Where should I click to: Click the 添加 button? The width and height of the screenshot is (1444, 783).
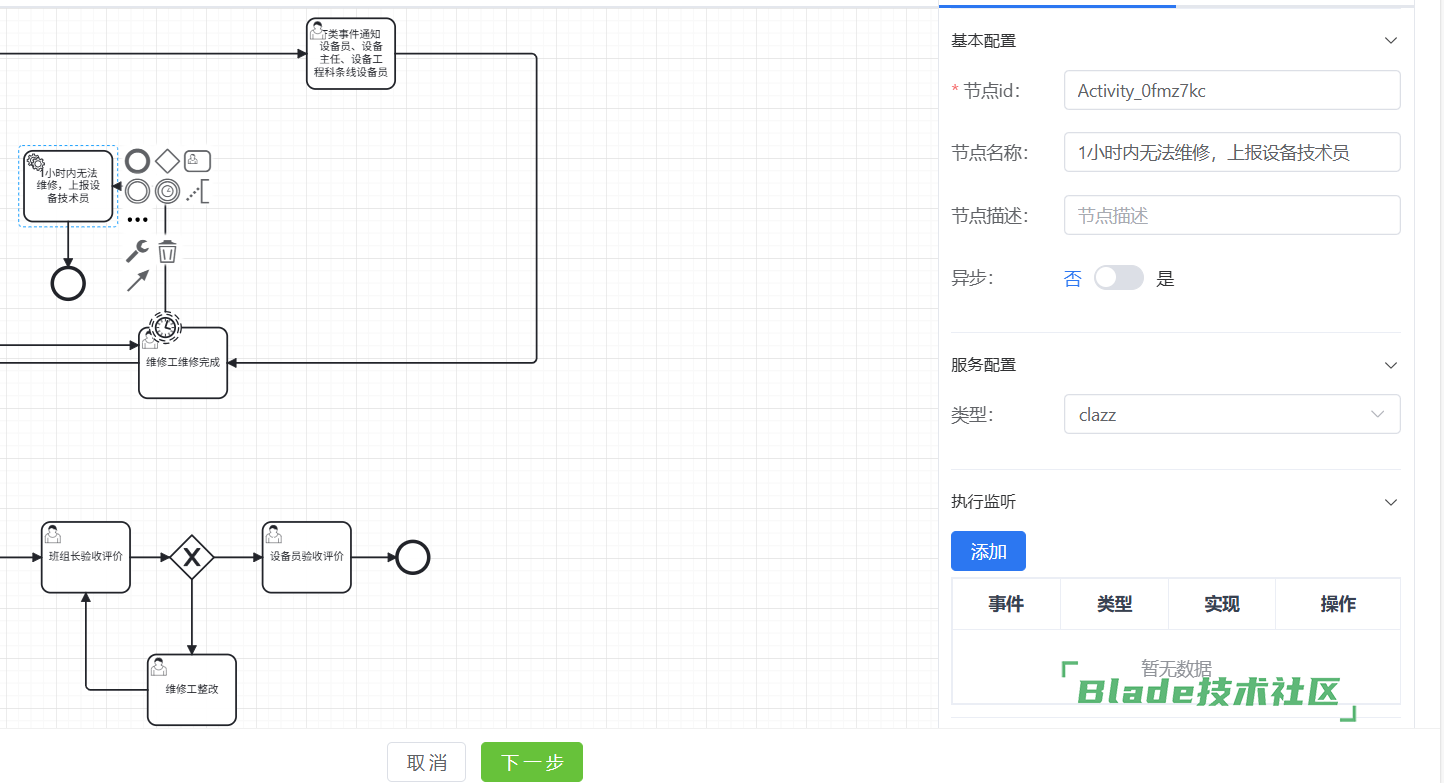pyautogui.click(x=988, y=551)
